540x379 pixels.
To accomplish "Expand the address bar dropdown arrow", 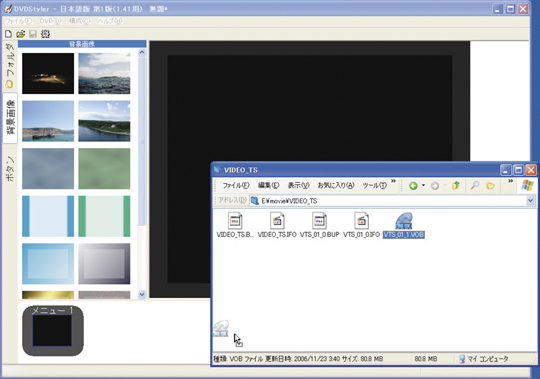I will coord(531,200).
